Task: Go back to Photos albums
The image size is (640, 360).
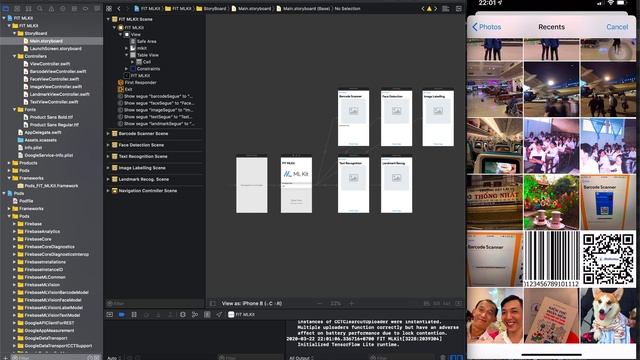Action: 487,27
